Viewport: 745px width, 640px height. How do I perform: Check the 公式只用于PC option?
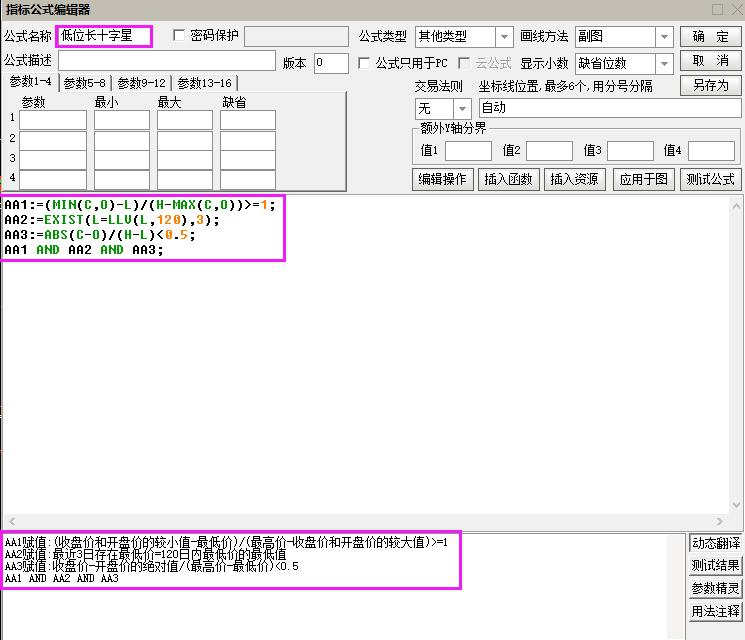pos(365,63)
